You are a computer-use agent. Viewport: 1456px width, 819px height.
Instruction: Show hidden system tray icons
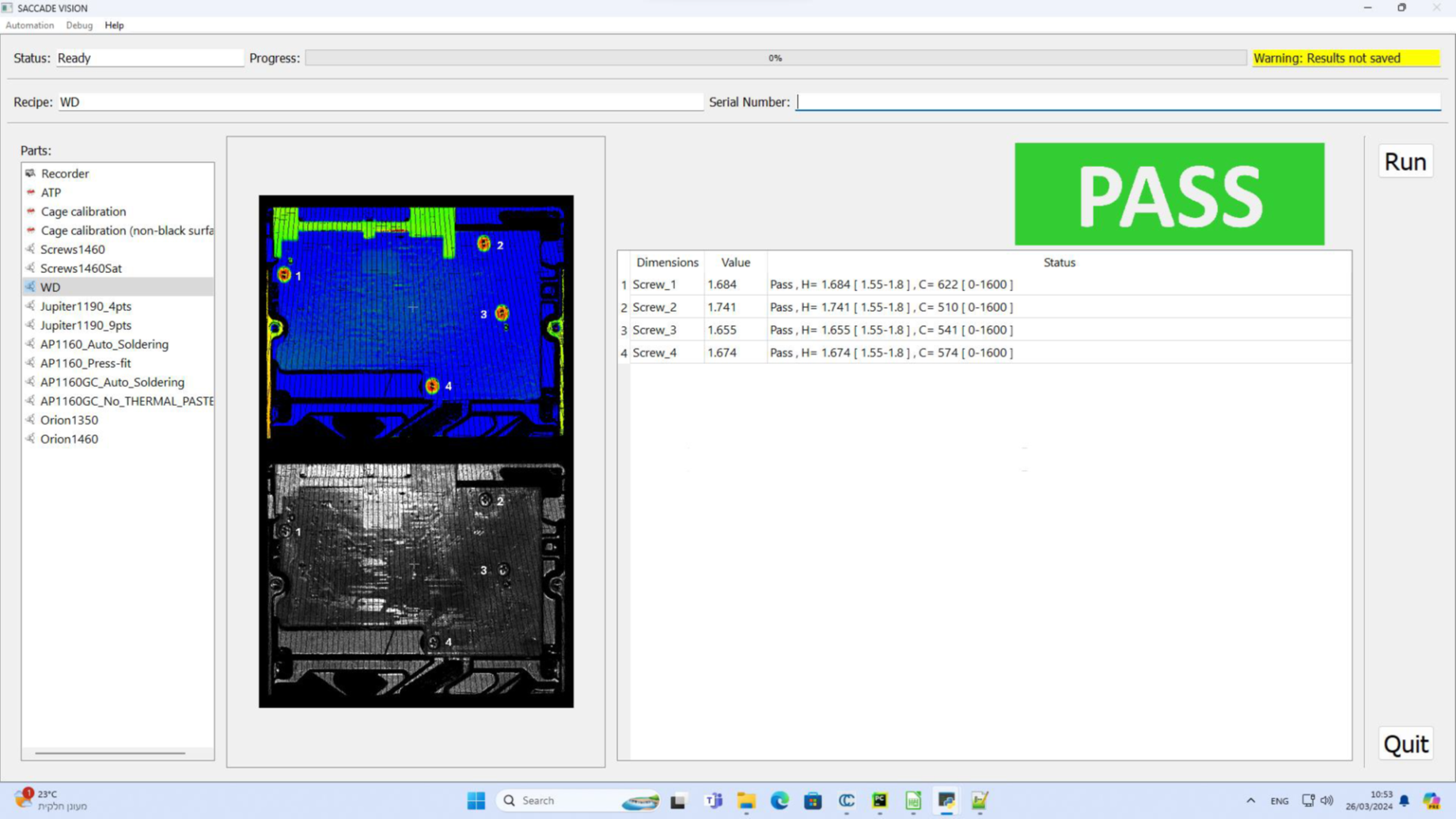pos(1251,801)
